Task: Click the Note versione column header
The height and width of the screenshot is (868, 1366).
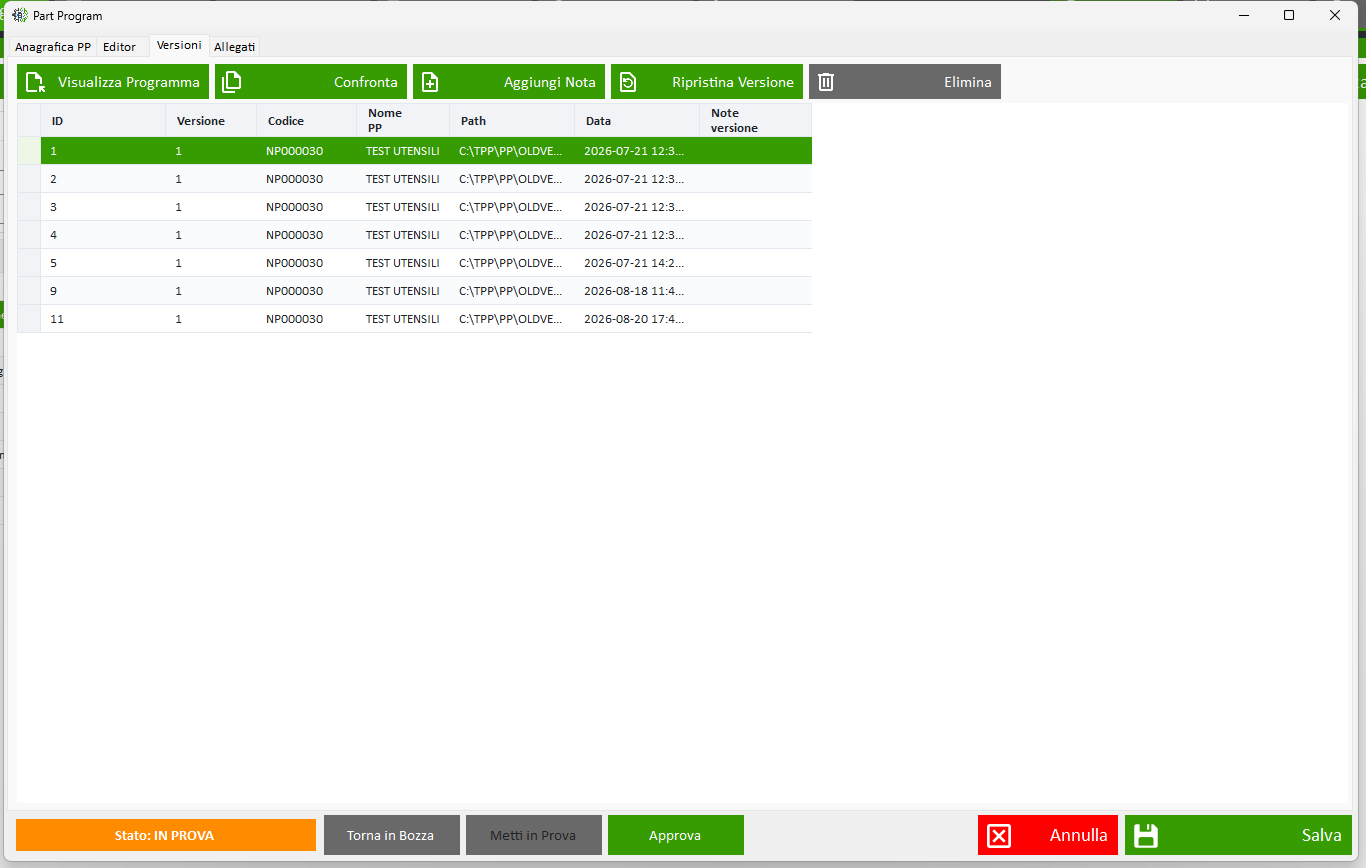Action: (x=755, y=121)
